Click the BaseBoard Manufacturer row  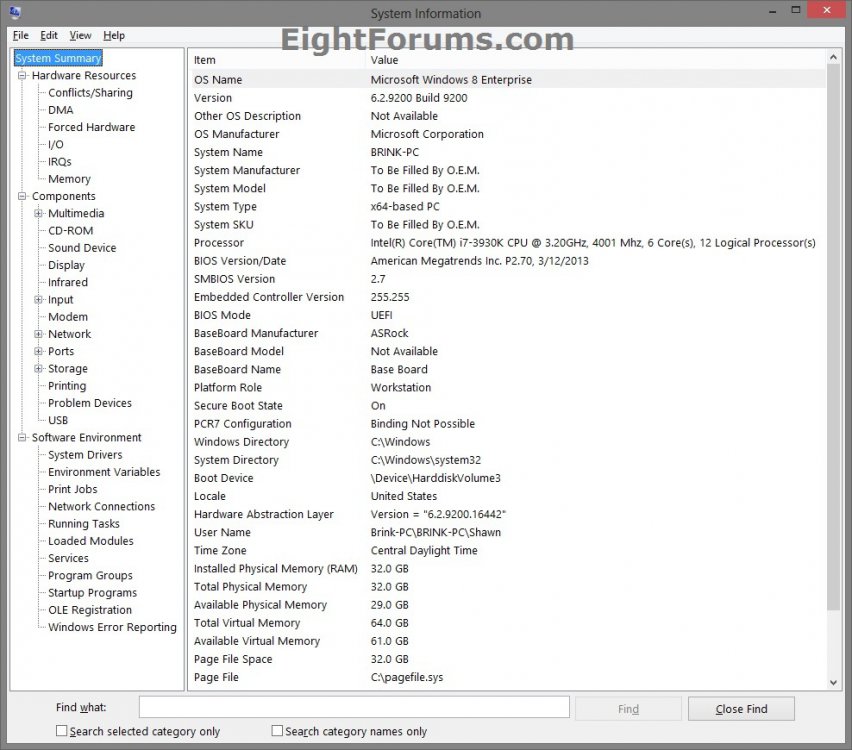[x=508, y=333]
